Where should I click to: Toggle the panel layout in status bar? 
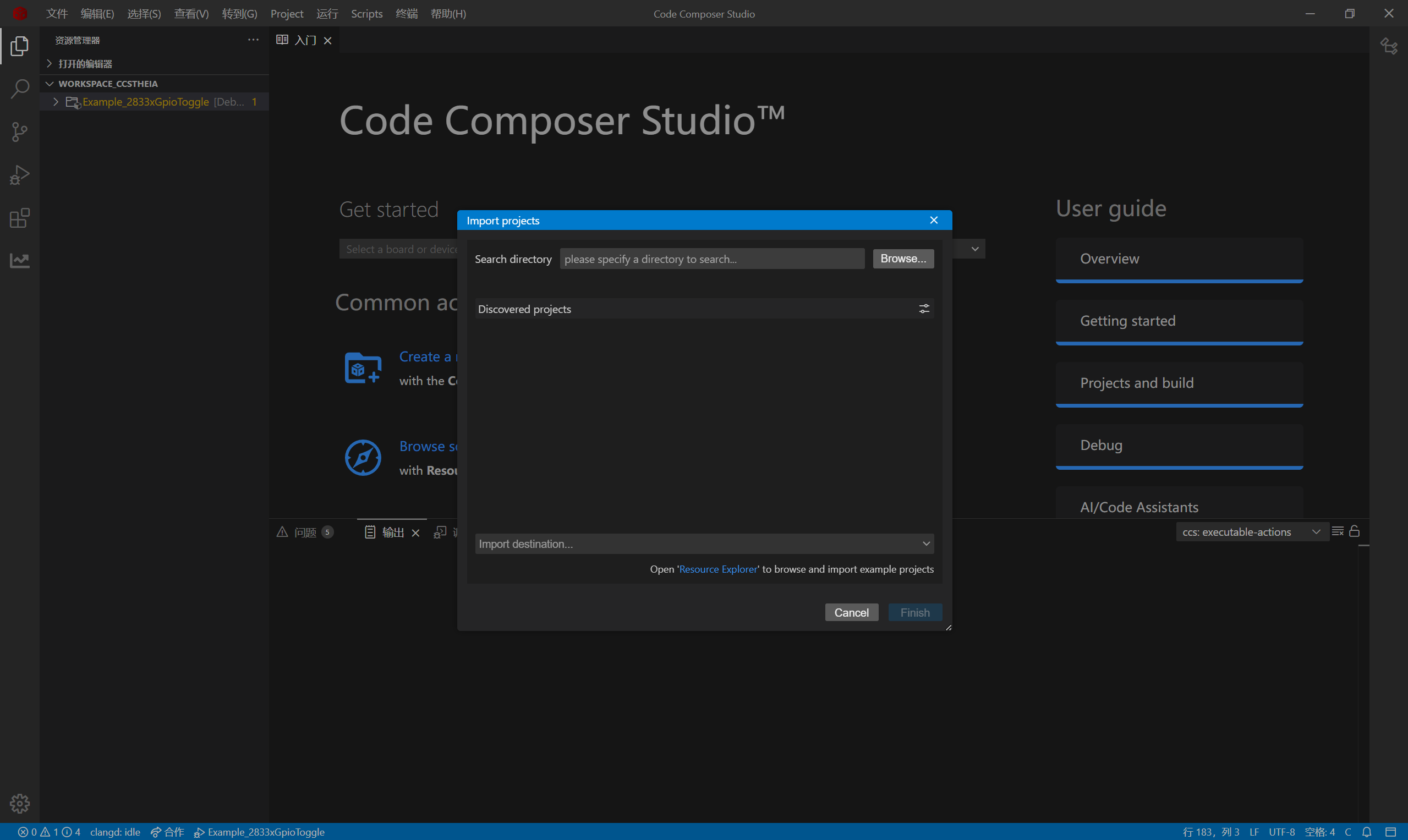[x=1390, y=832]
